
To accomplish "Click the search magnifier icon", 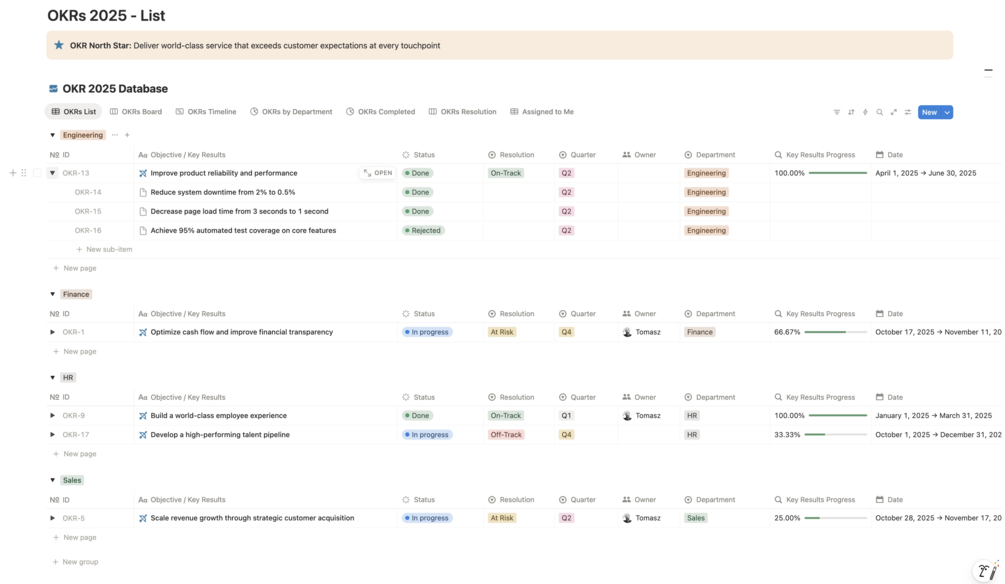I will pyautogui.click(x=880, y=112).
